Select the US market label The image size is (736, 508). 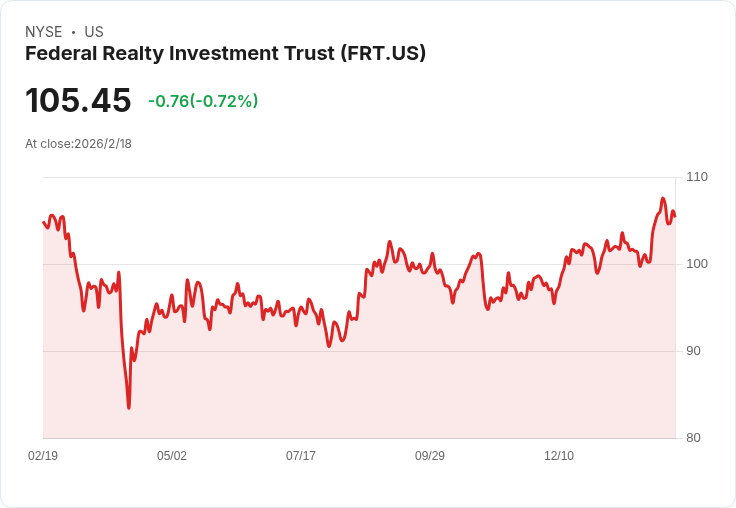pos(94,32)
